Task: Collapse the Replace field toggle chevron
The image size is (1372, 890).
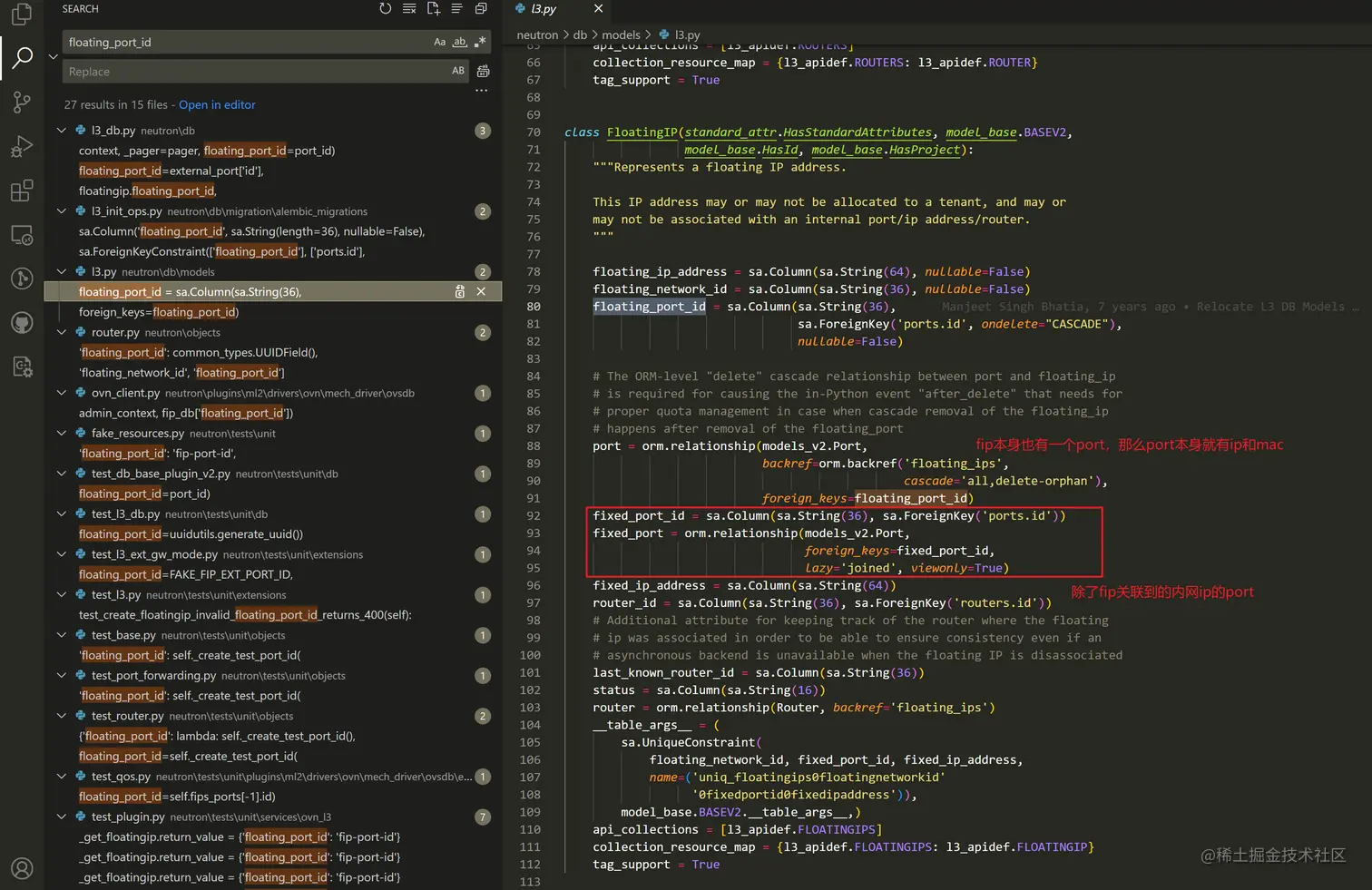Action: coord(53,56)
